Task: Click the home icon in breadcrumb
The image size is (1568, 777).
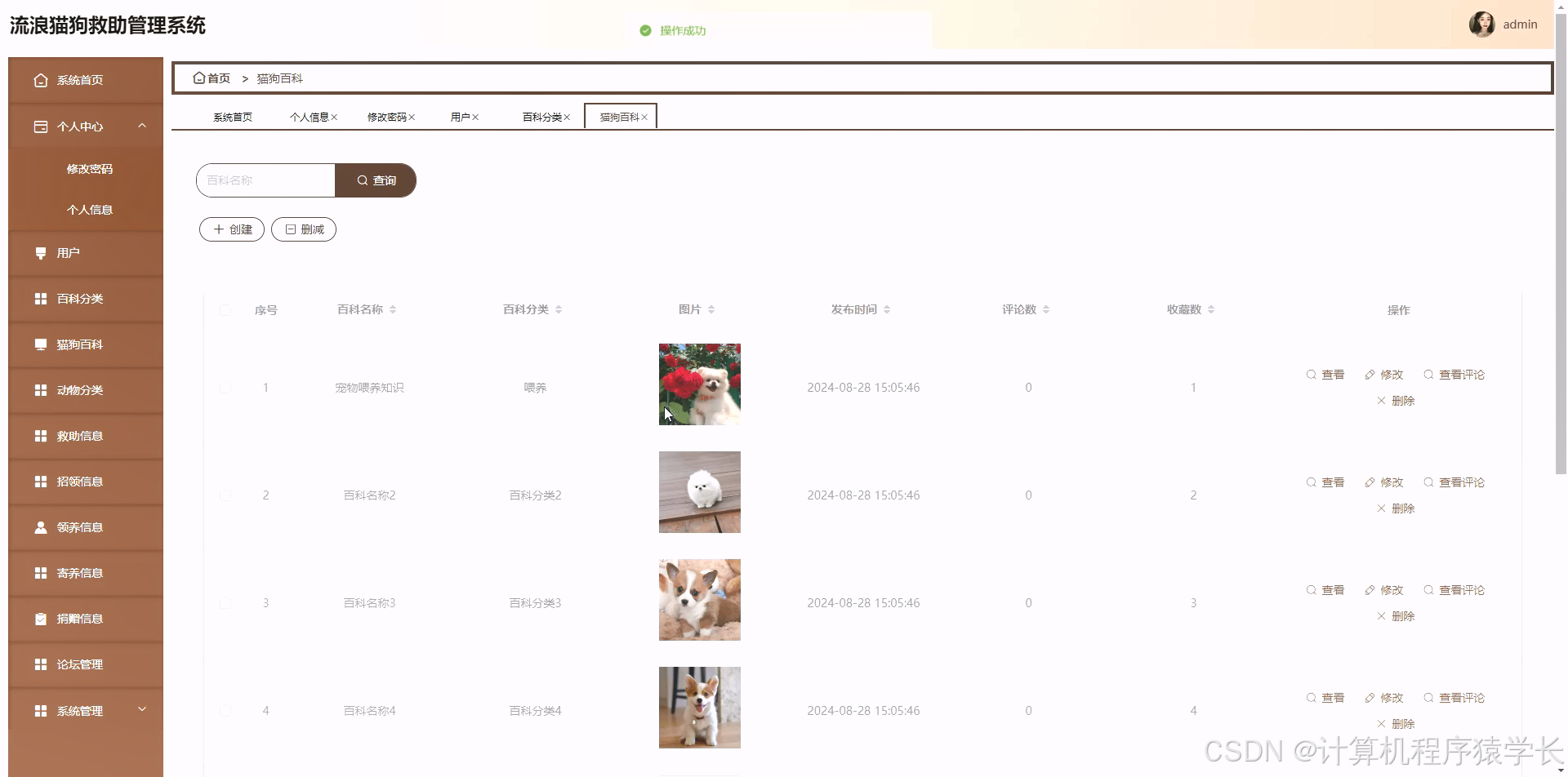Action: pos(198,78)
